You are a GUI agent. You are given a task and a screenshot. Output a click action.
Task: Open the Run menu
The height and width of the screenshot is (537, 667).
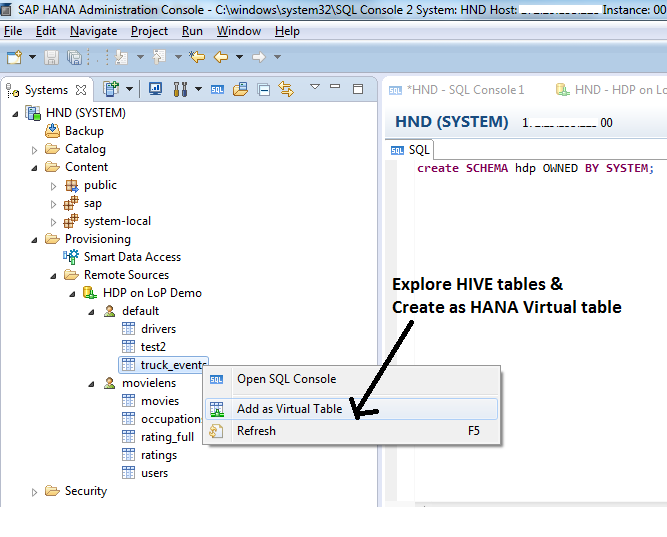point(192,31)
